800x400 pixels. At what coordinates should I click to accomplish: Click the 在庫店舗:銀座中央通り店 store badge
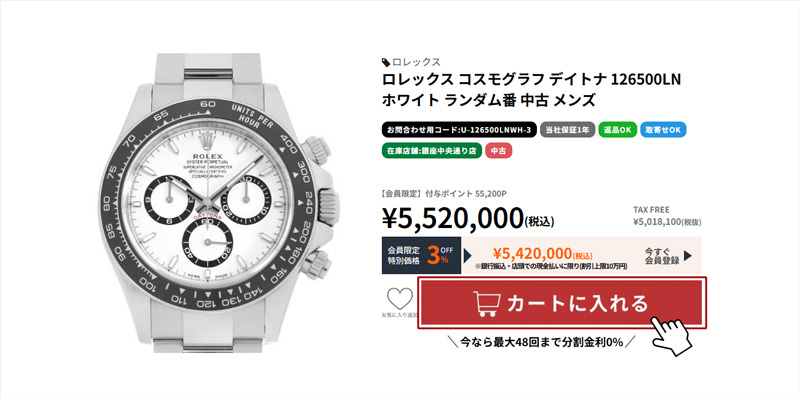click(431, 151)
